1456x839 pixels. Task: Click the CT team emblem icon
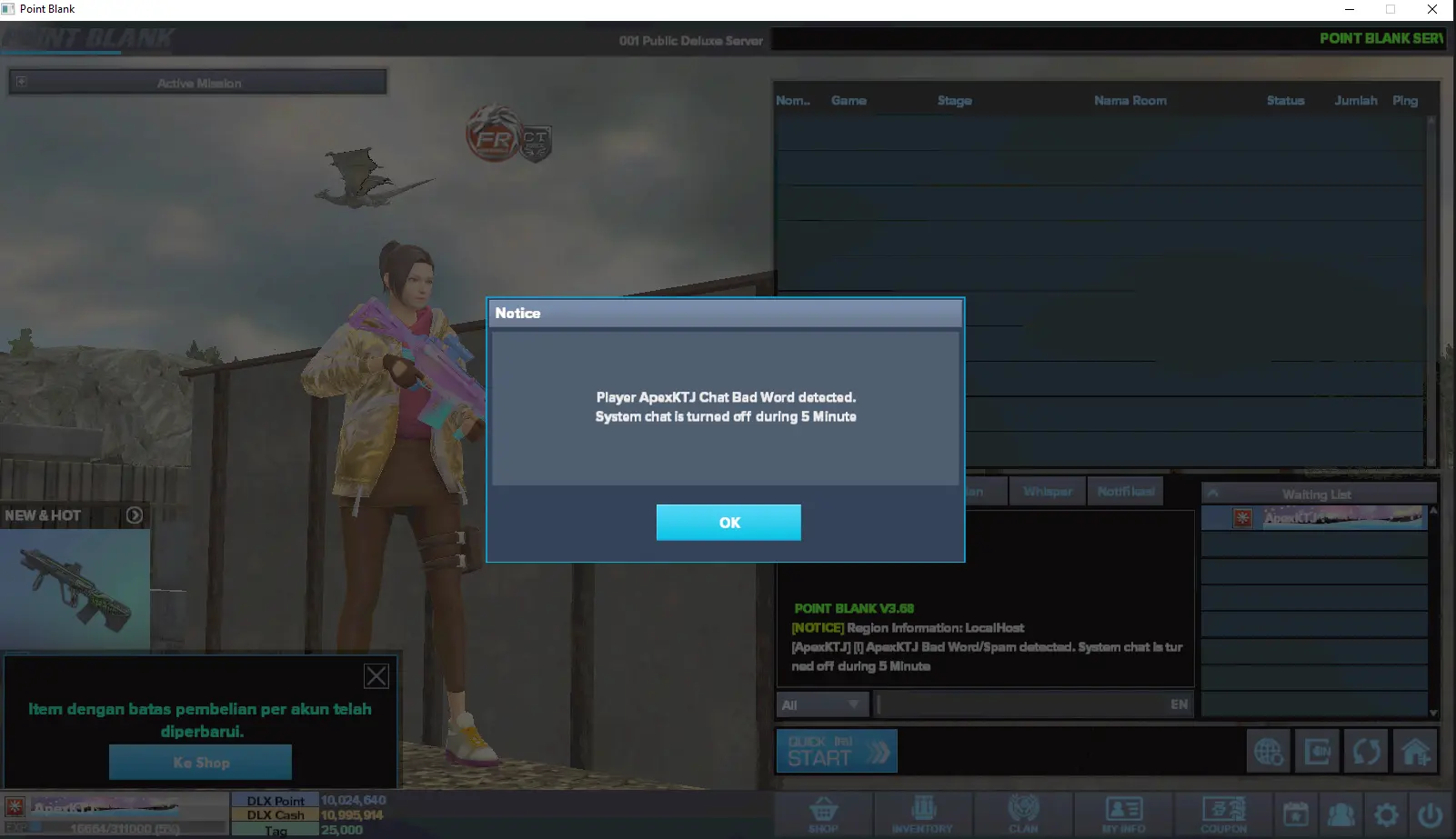(536, 142)
